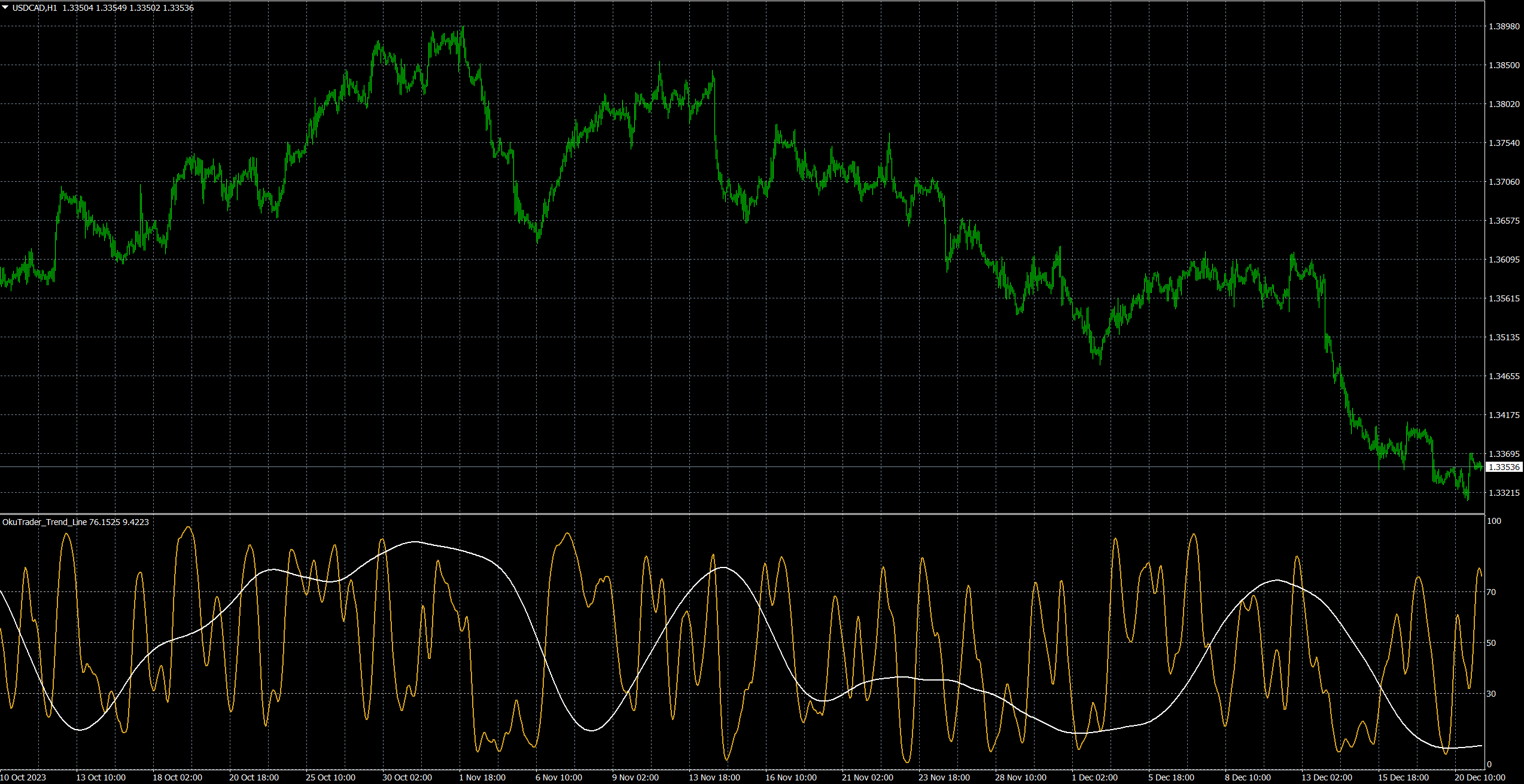Click the 1 Dec 02:00 time label

pos(1094,777)
